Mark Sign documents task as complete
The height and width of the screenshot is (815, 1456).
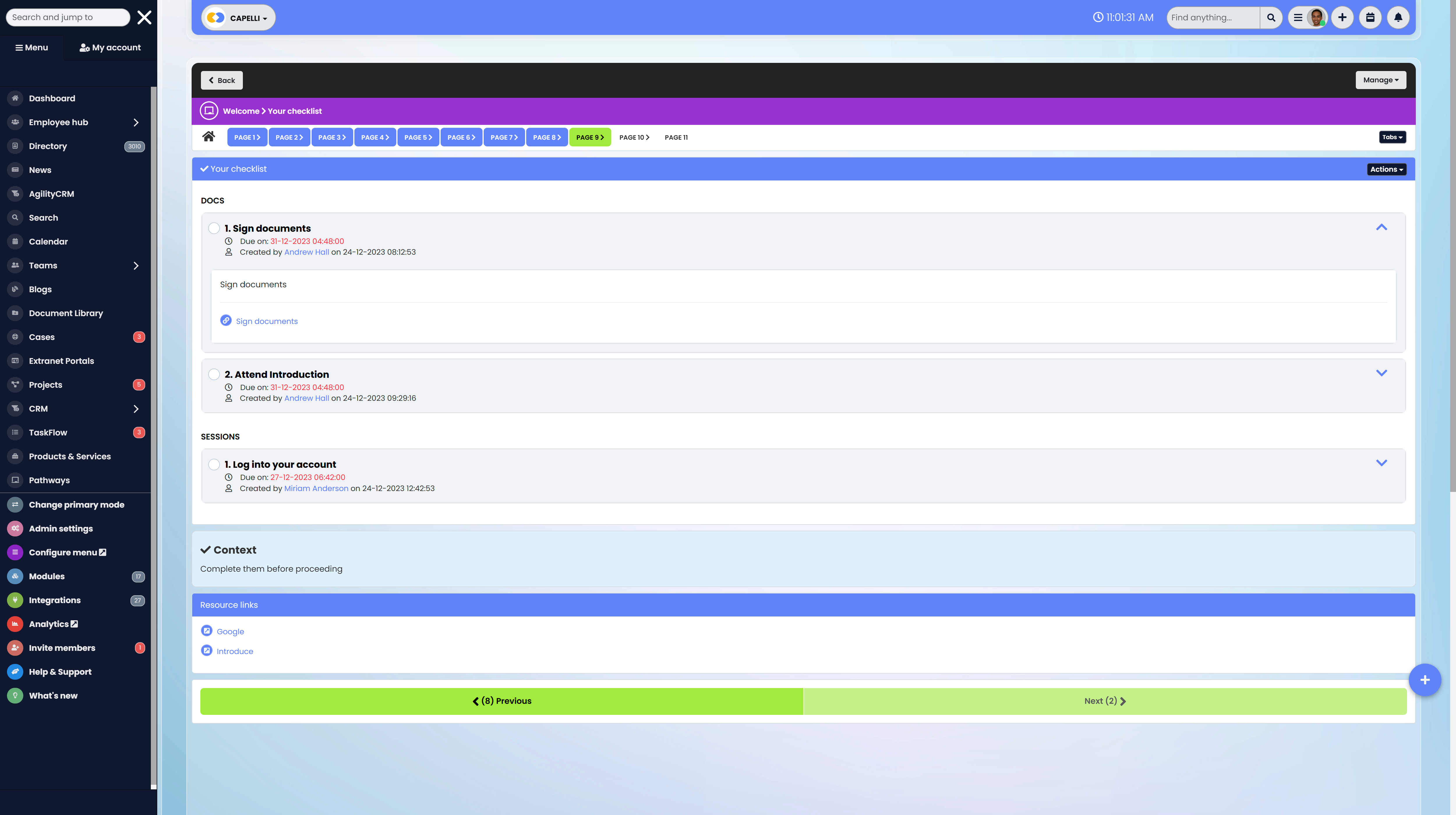pyautogui.click(x=214, y=228)
